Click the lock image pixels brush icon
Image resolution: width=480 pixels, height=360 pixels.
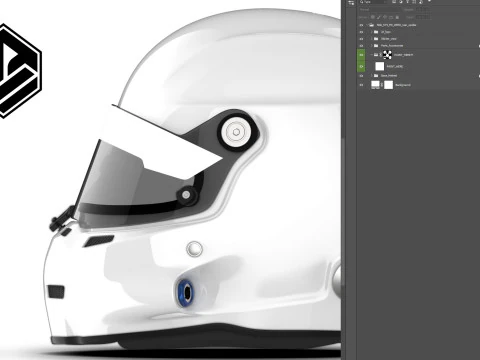click(379, 17)
